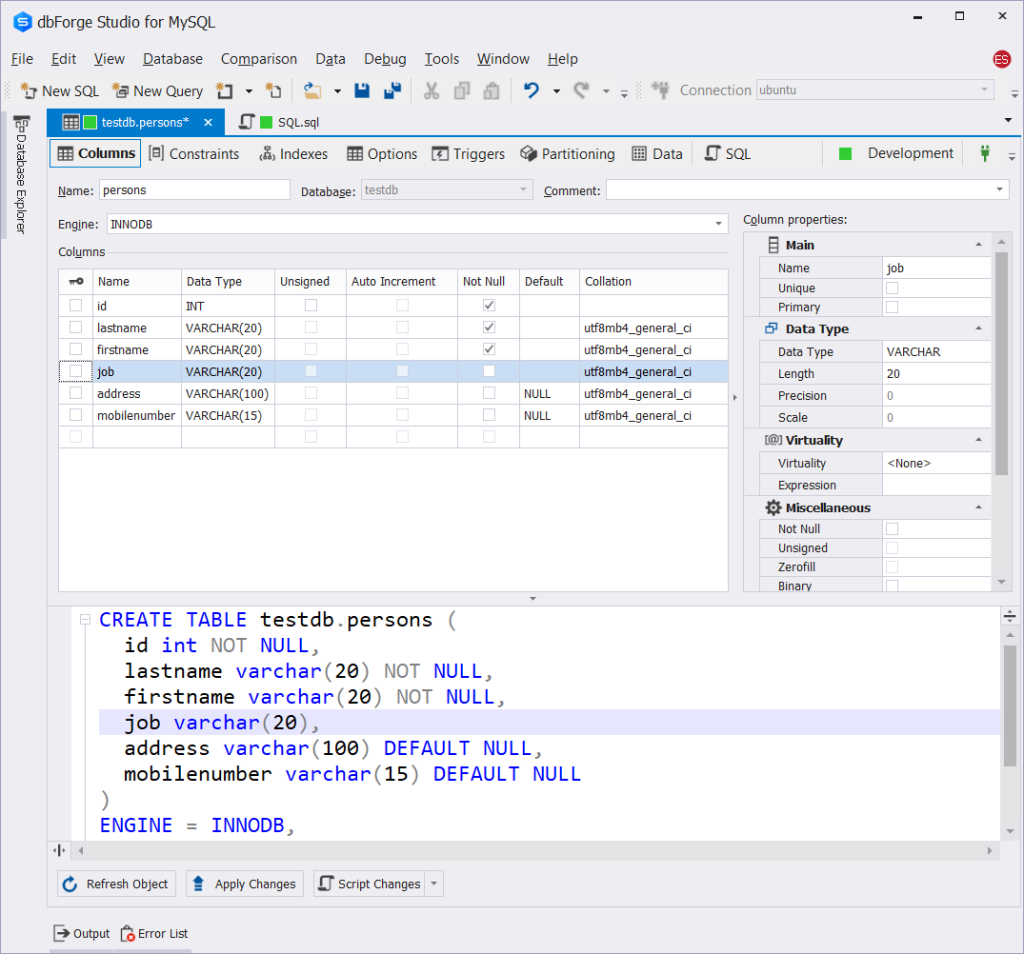Click the Paste clipboard icon
This screenshot has height=954, width=1024.
(491, 91)
